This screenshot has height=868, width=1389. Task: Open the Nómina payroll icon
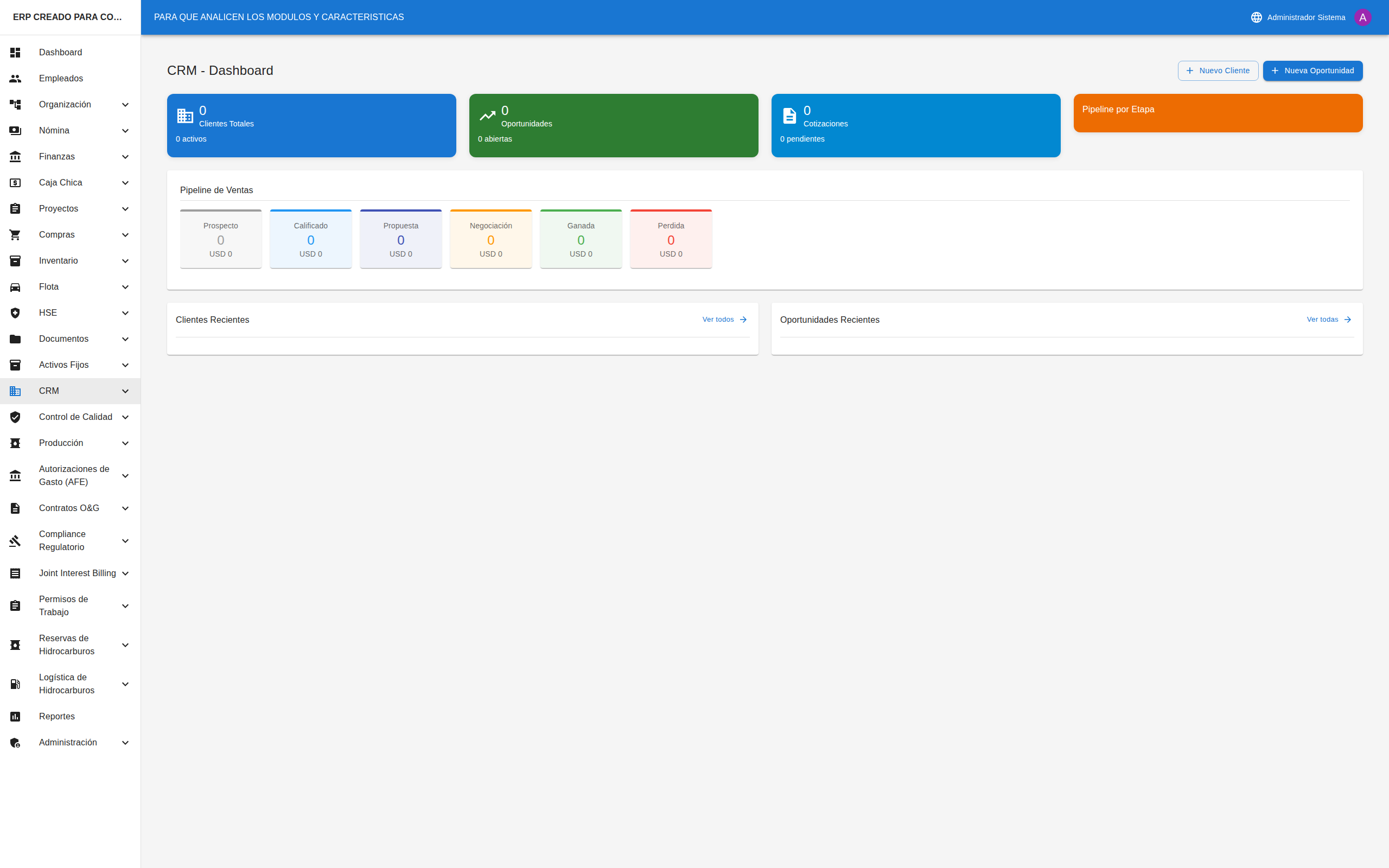(15, 130)
